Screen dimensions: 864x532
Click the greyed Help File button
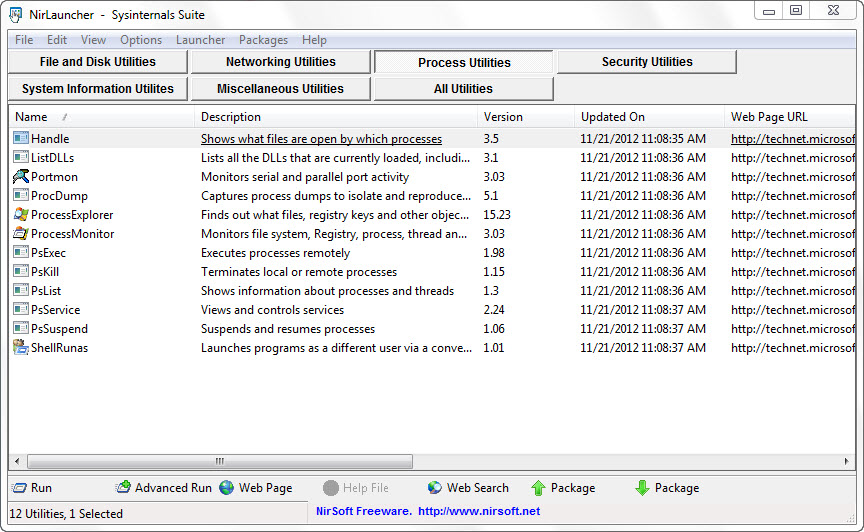[x=356, y=488]
